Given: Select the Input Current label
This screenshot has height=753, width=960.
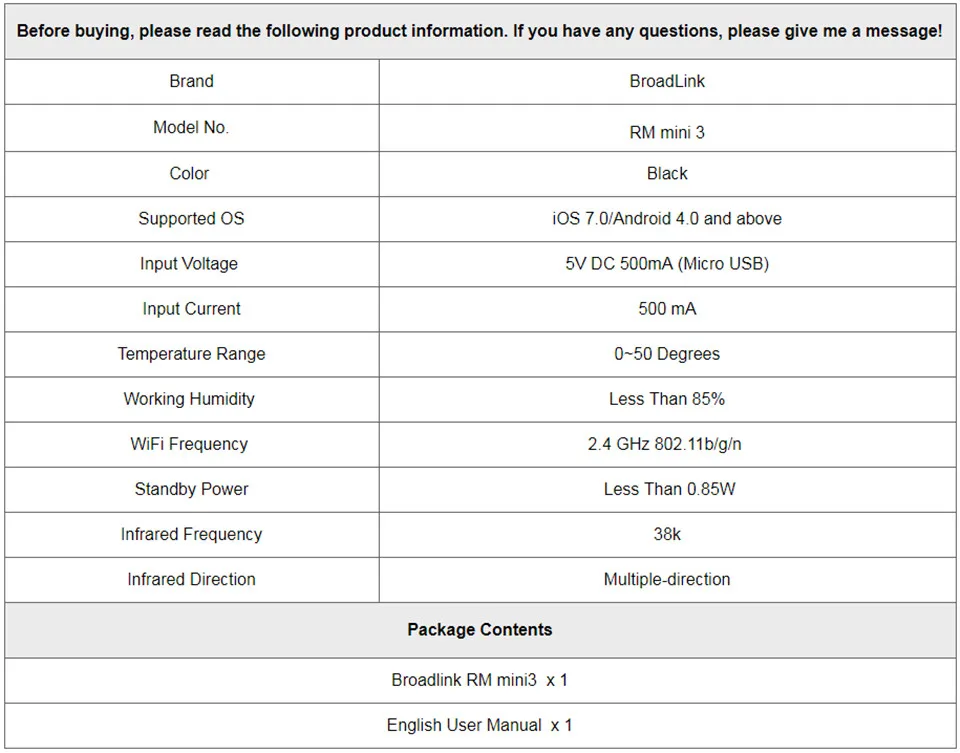Looking at the screenshot, I should click(x=192, y=309).
